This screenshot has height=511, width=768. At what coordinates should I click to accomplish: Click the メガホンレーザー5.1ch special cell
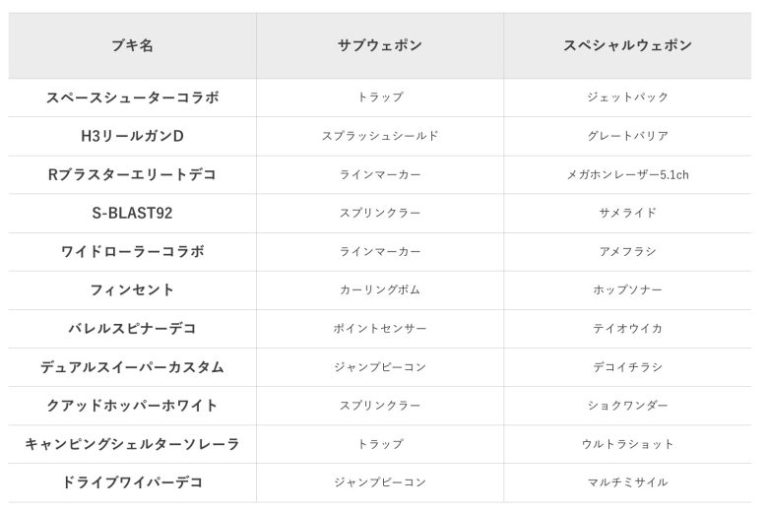pyautogui.click(x=627, y=175)
